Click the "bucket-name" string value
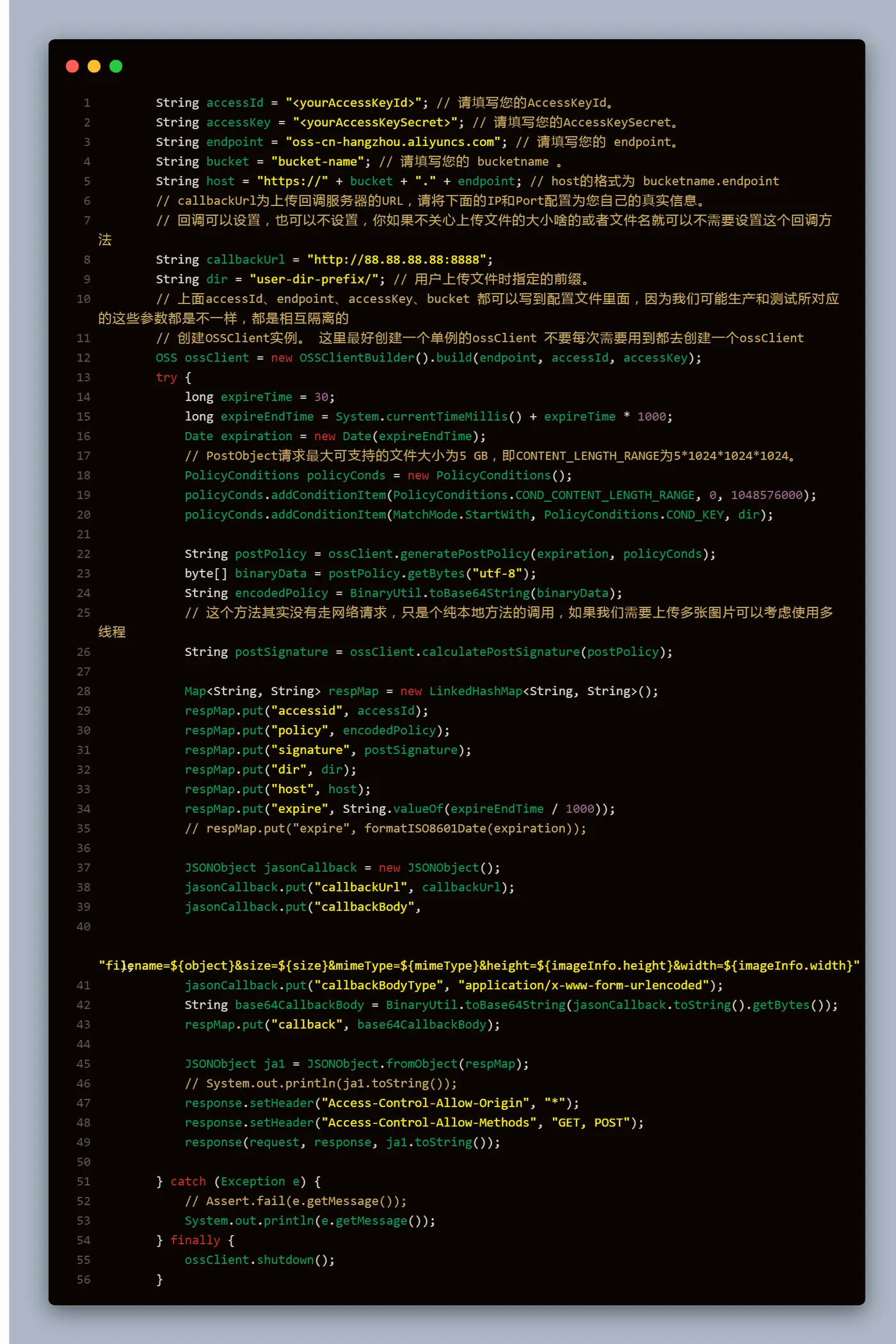This screenshot has width=896, height=1344. click(x=318, y=162)
